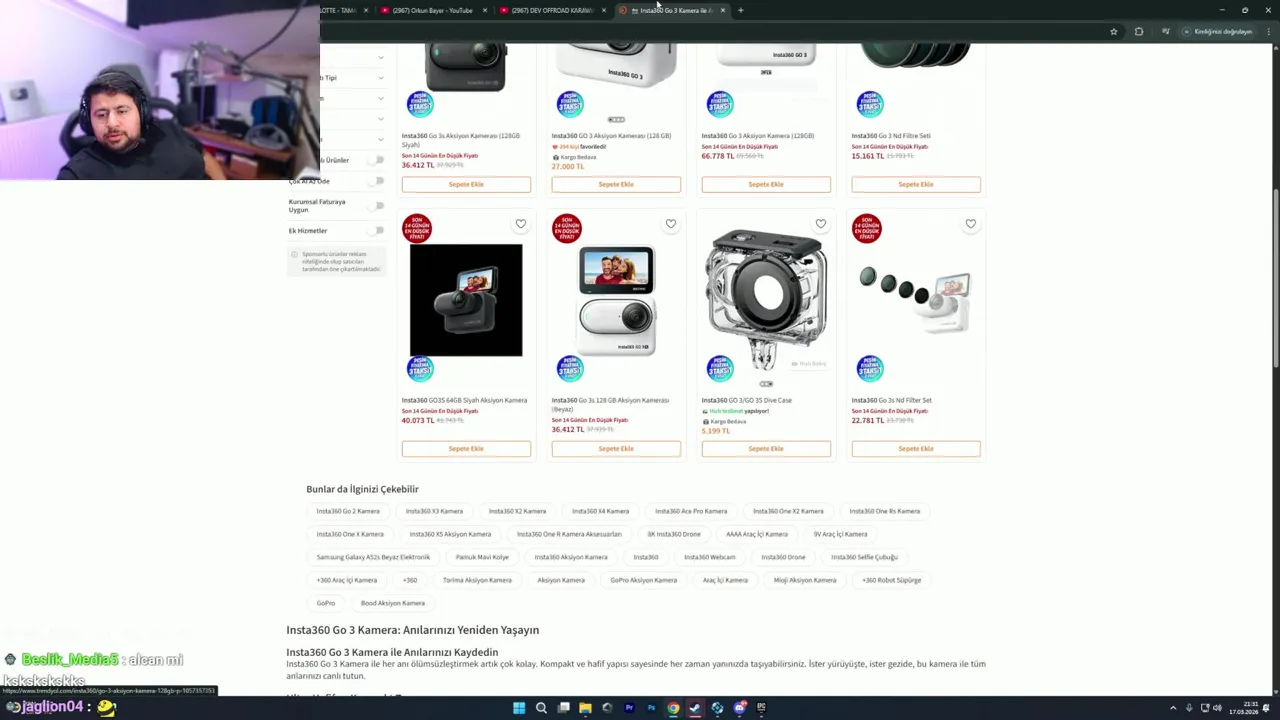The image size is (1280, 720).
Task: Open the Insta360 X4 Kamera suggestion
Action: (600, 511)
